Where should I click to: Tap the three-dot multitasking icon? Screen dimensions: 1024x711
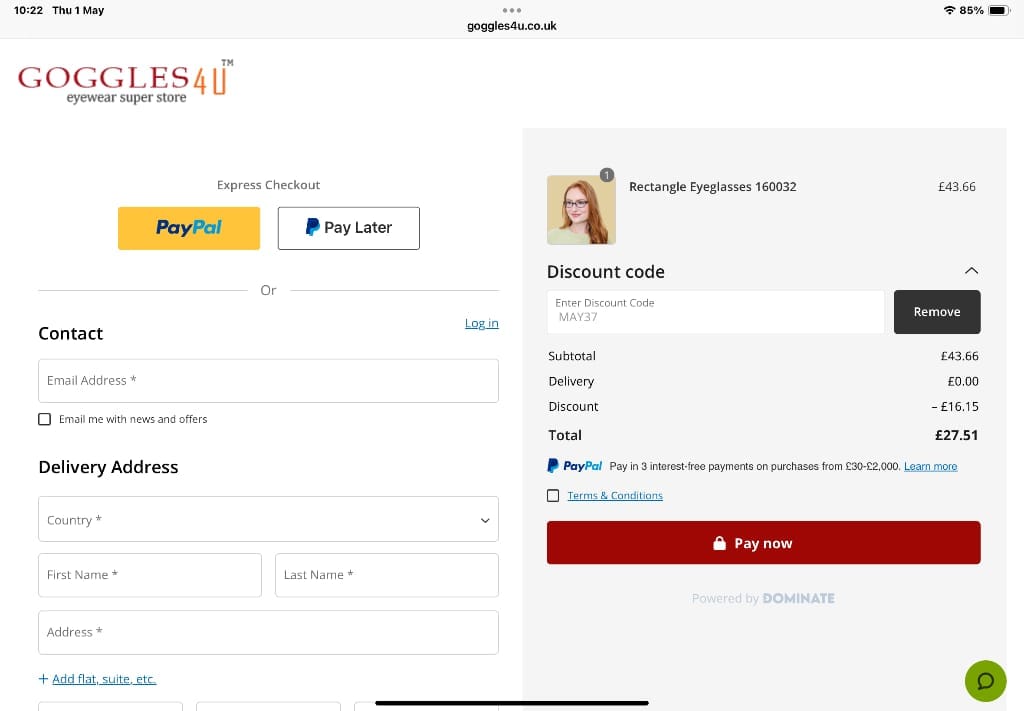[x=511, y=10]
